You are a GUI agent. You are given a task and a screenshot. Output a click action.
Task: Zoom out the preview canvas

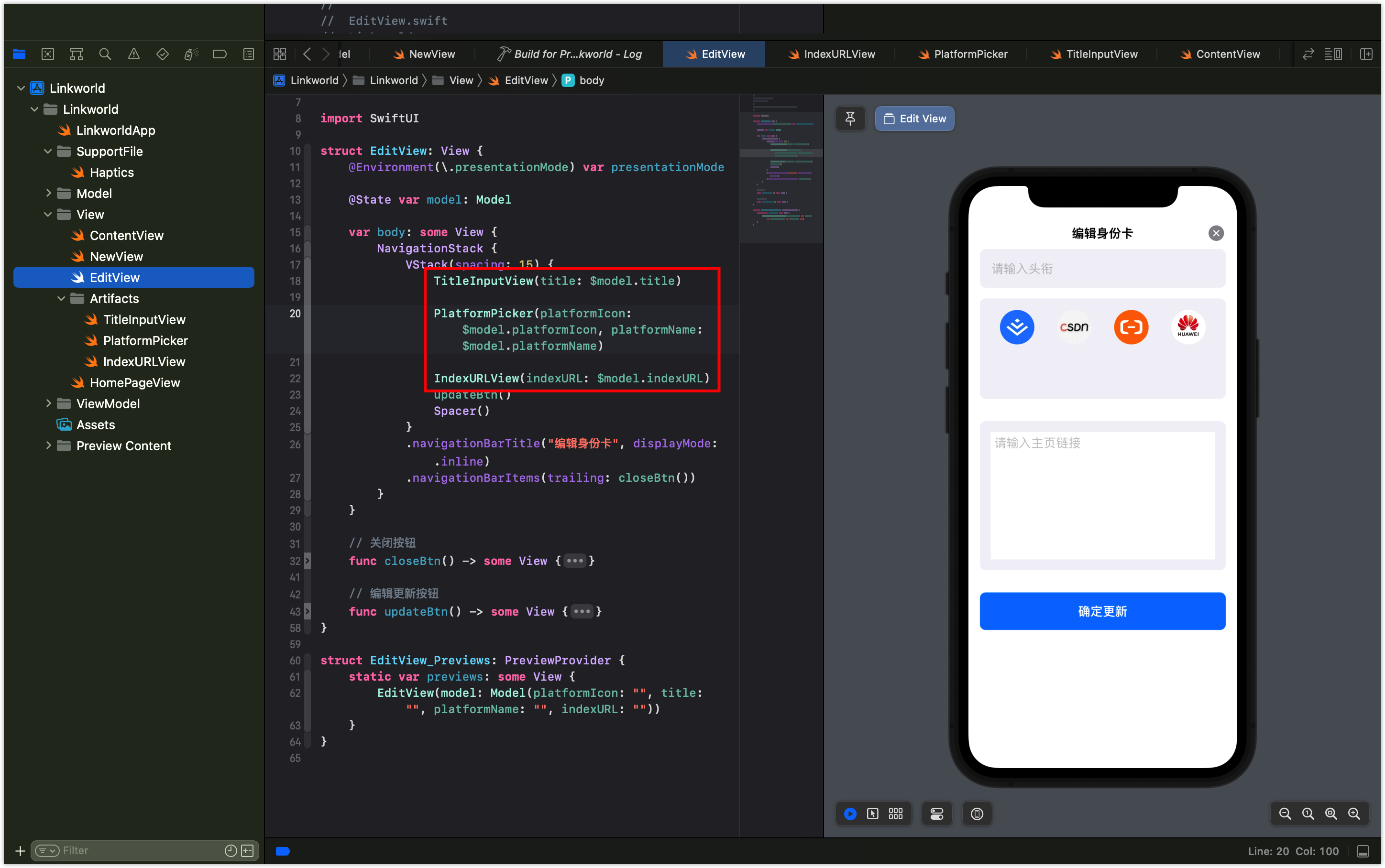pos(1285,814)
